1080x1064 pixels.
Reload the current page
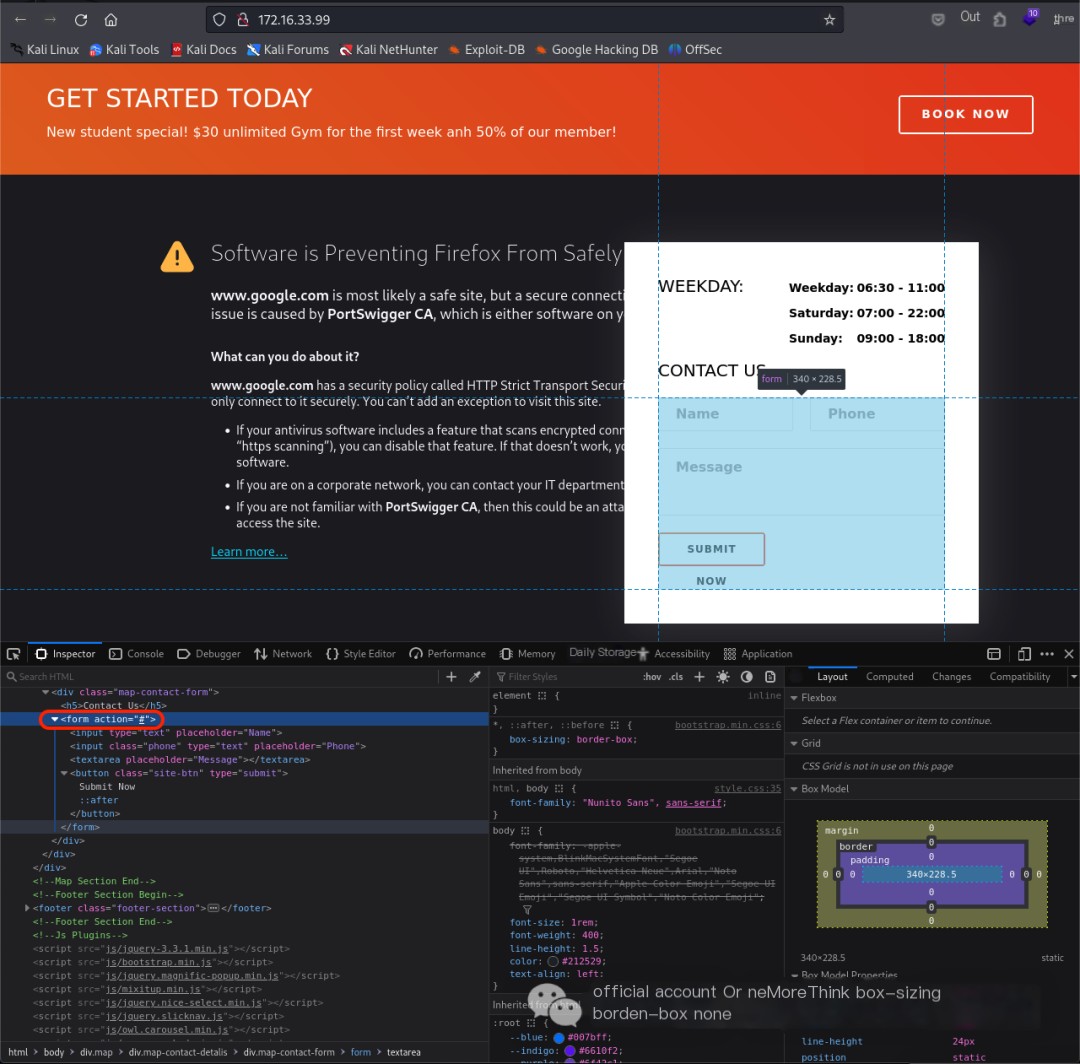coord(81,20)
